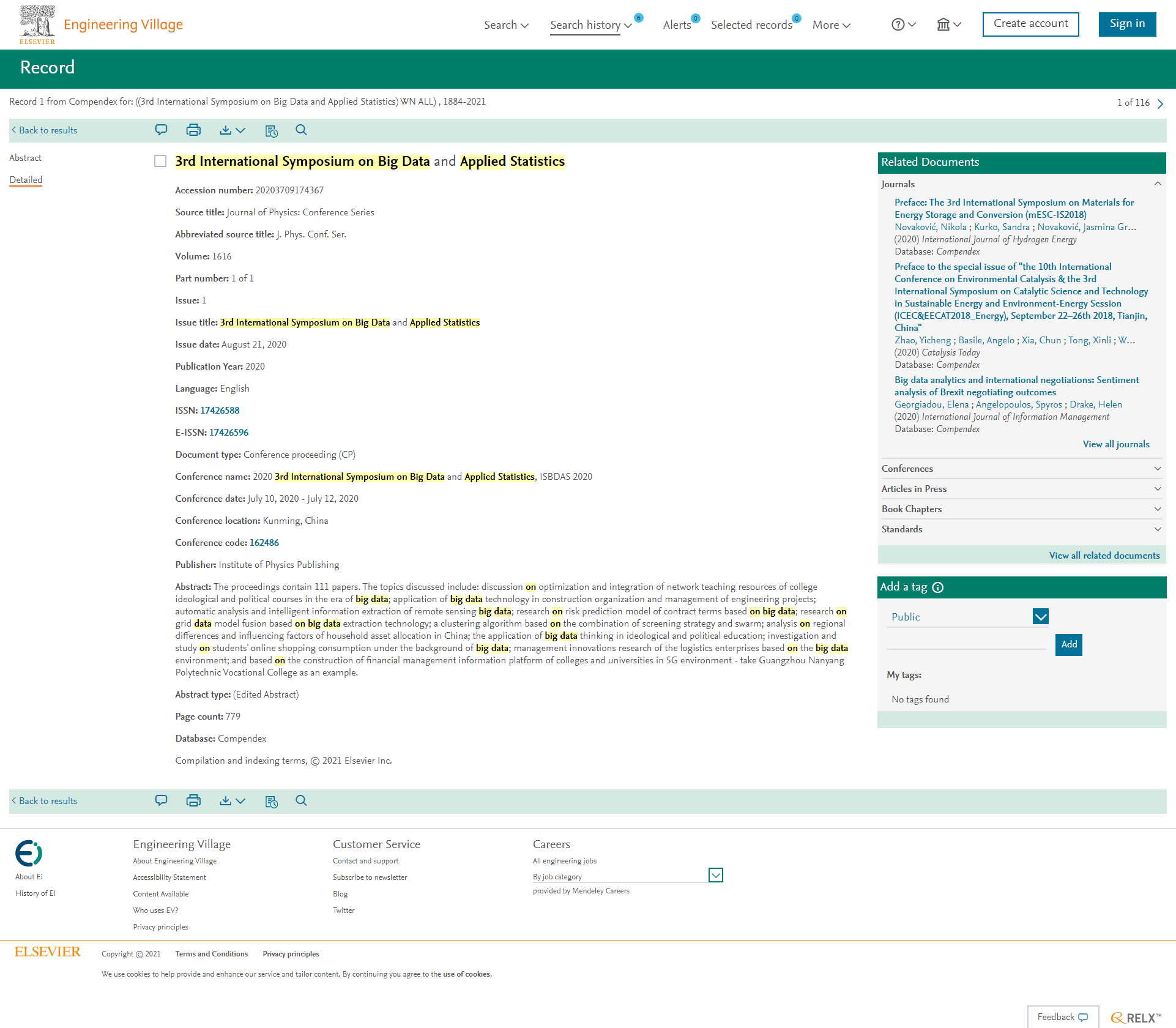
Task: Select the record title checkbox
Action: pos(160,161)
